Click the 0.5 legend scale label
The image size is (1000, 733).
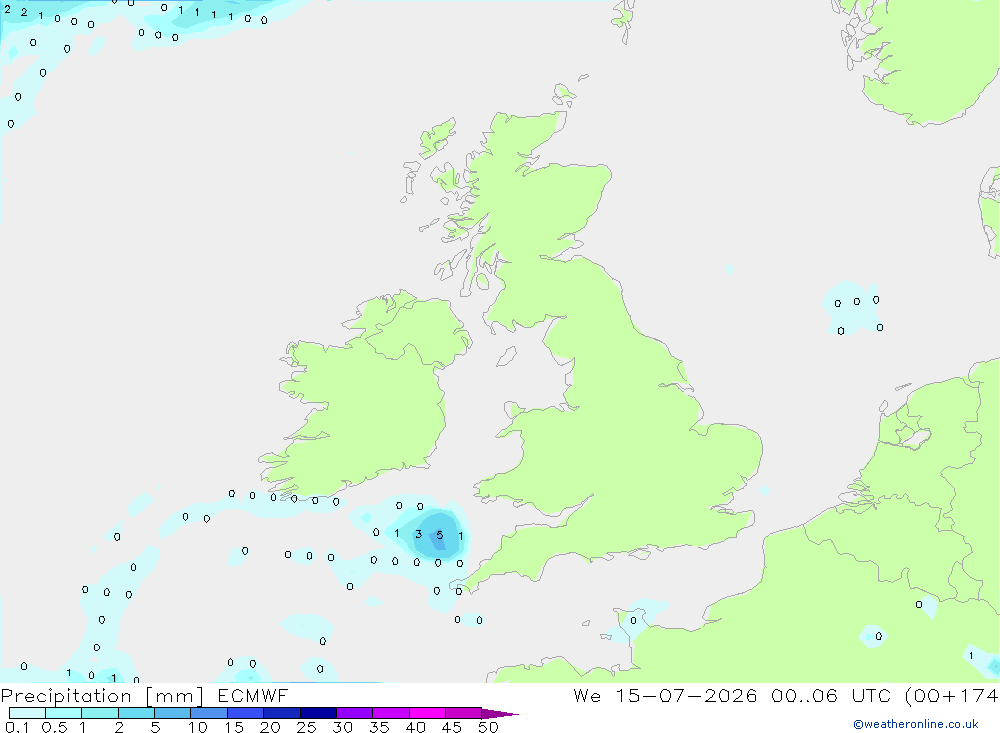54,727
